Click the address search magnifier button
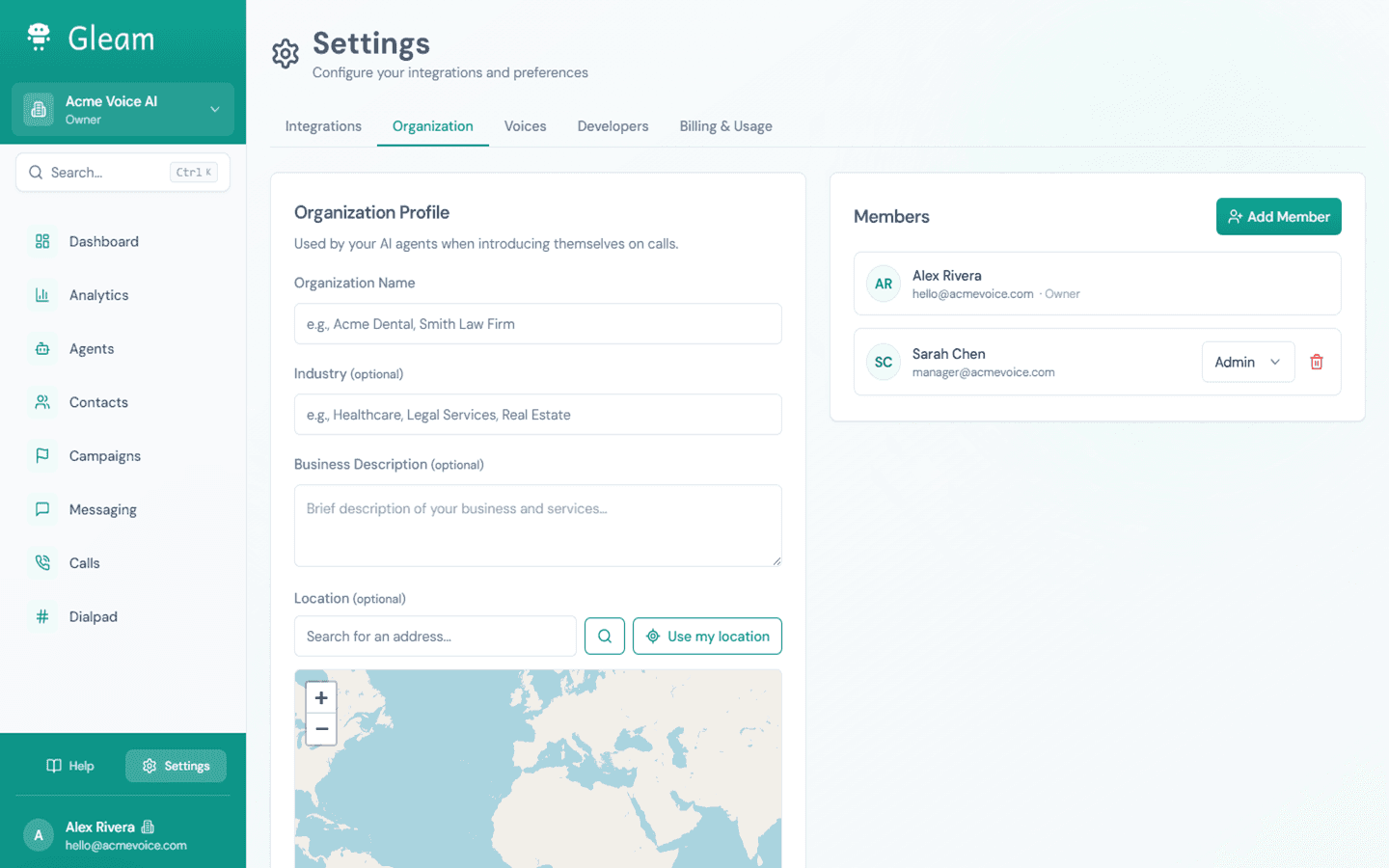 click(605, 637)
